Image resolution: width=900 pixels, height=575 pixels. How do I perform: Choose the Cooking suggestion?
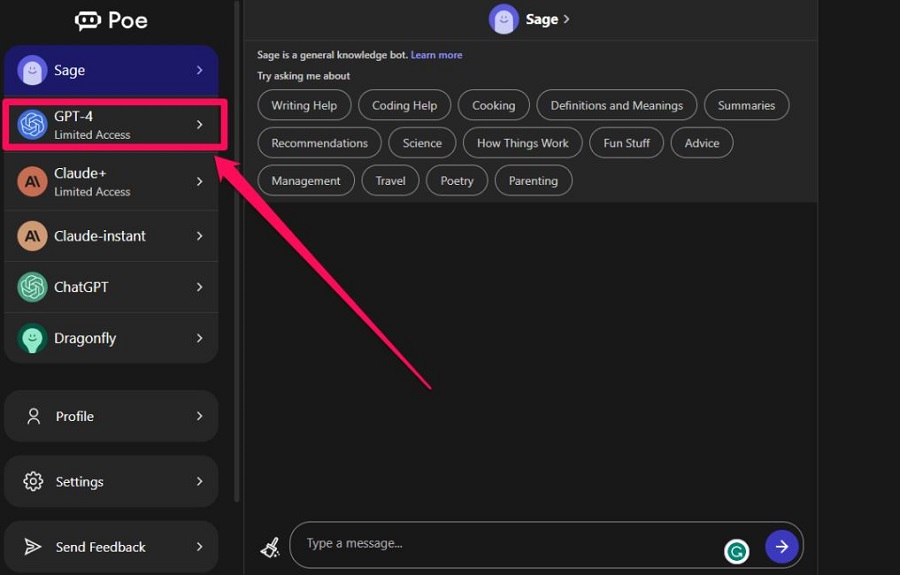tap(494, 105)
